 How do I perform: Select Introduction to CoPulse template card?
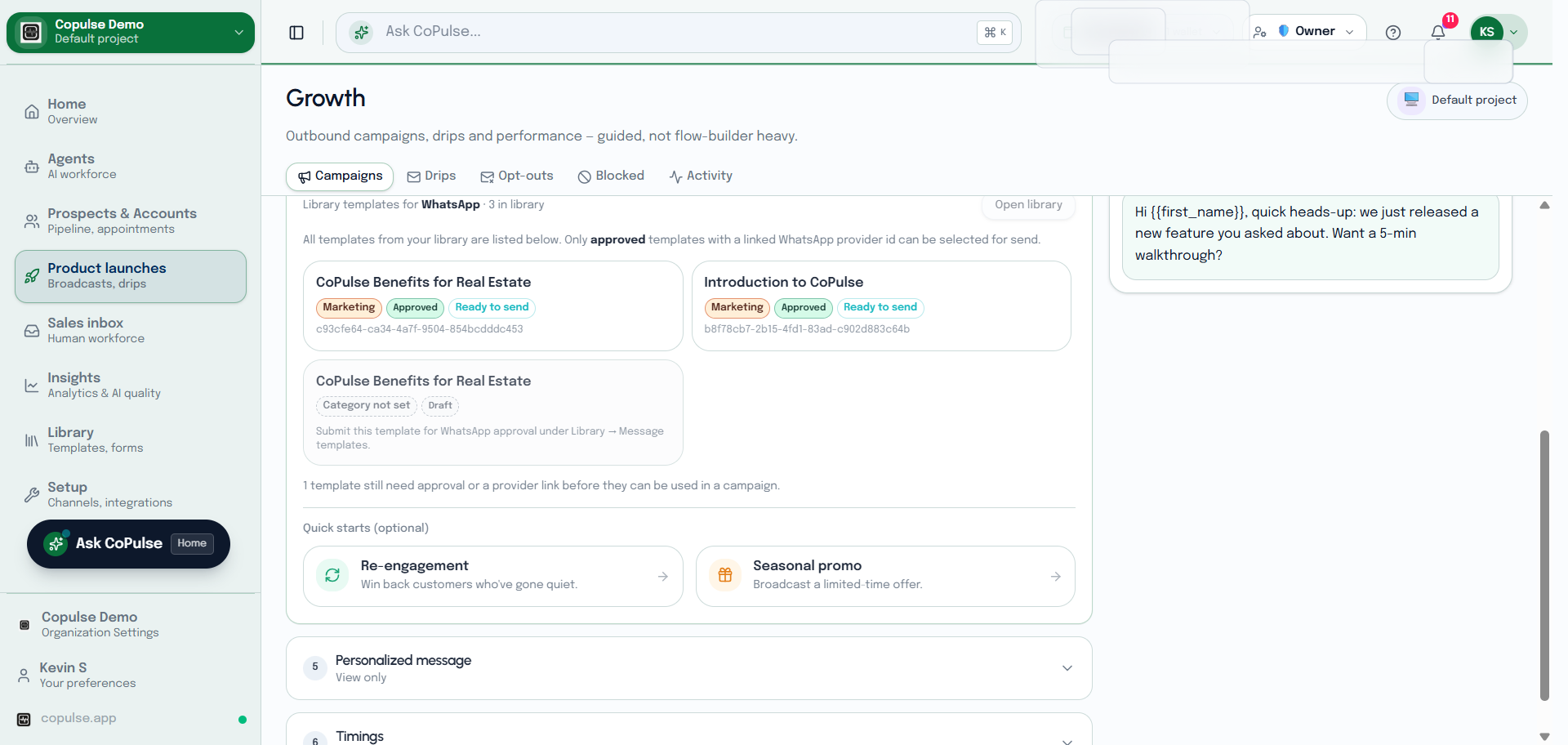coord(881,306)
